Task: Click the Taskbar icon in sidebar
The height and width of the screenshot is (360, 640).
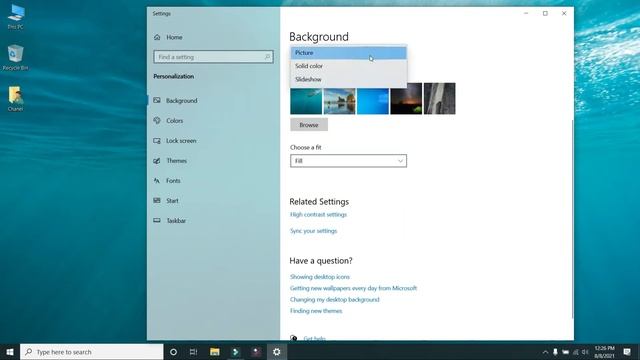Action: [157, 220]
